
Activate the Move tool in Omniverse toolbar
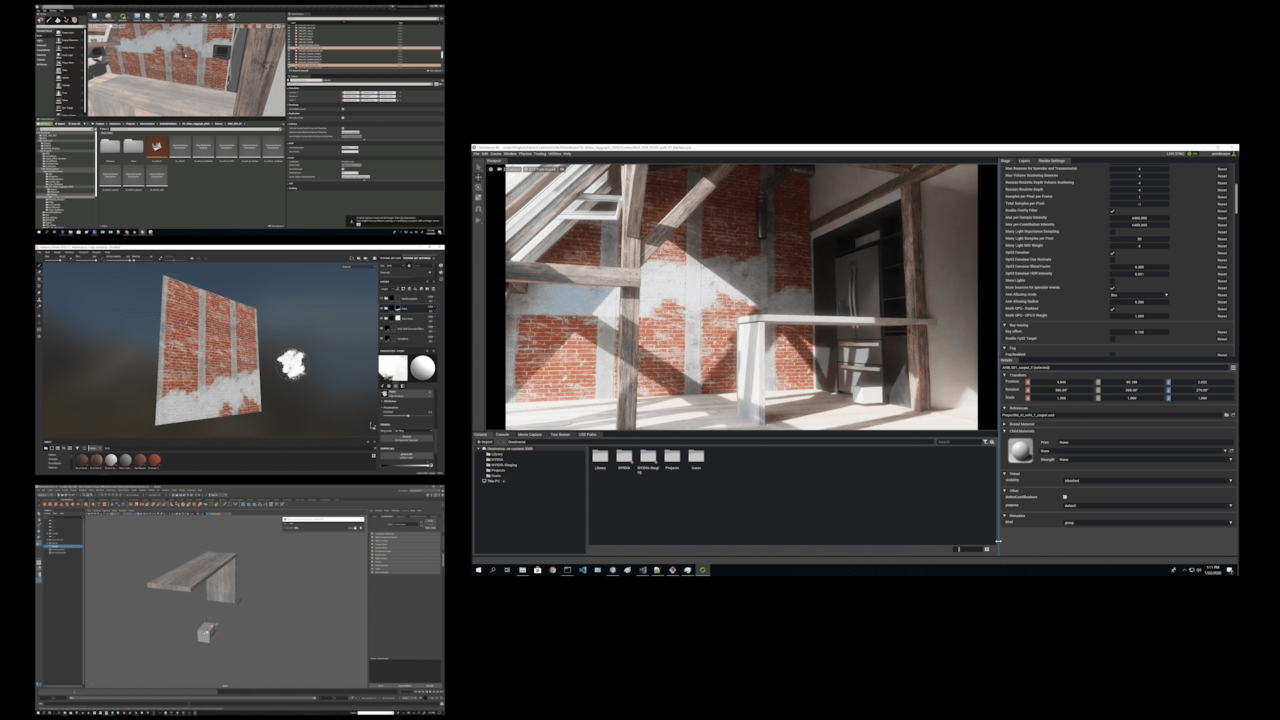(x=479, y=178)
